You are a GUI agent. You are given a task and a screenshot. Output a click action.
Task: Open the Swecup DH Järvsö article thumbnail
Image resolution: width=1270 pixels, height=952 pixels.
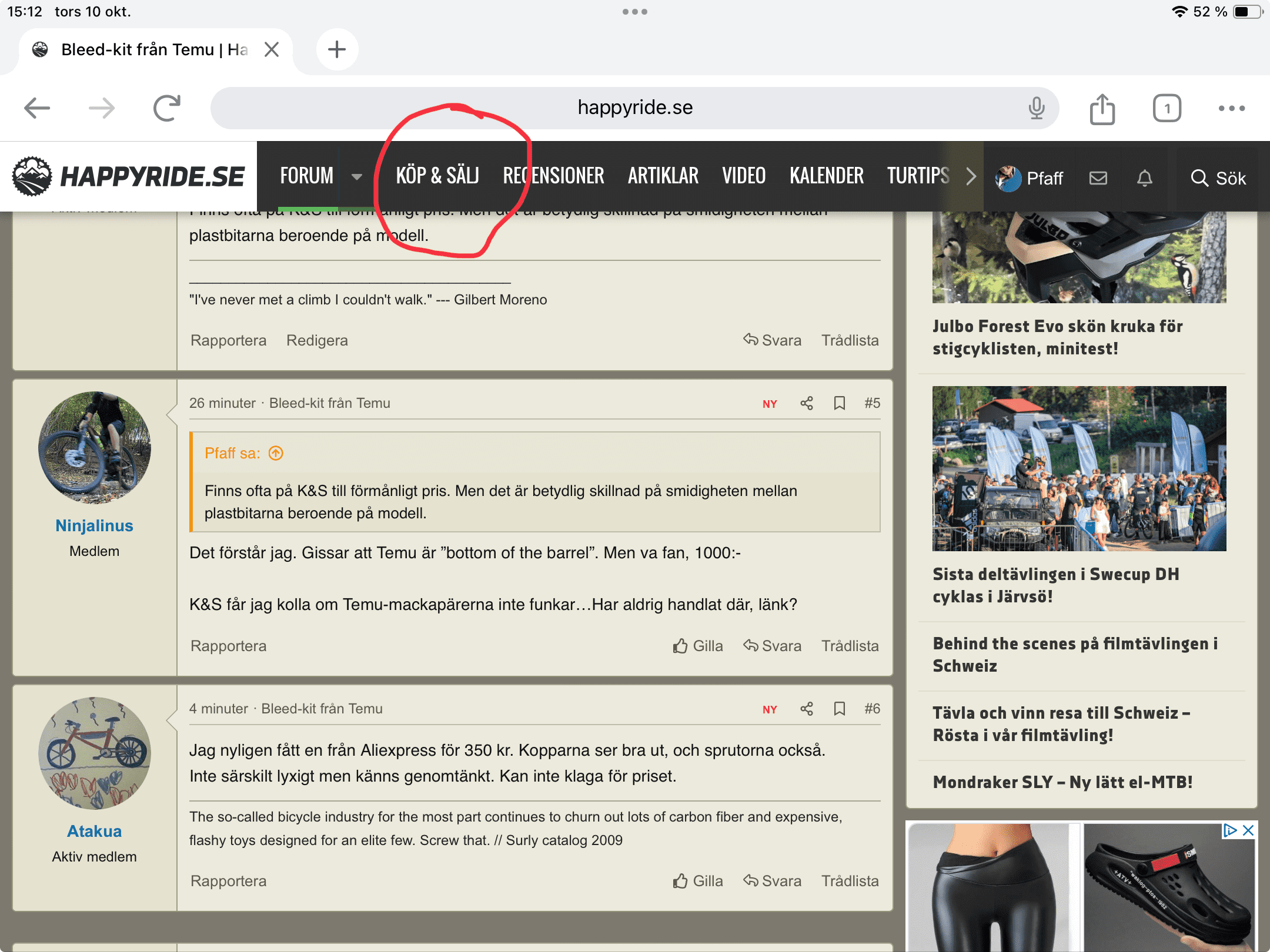[1079, 468]
